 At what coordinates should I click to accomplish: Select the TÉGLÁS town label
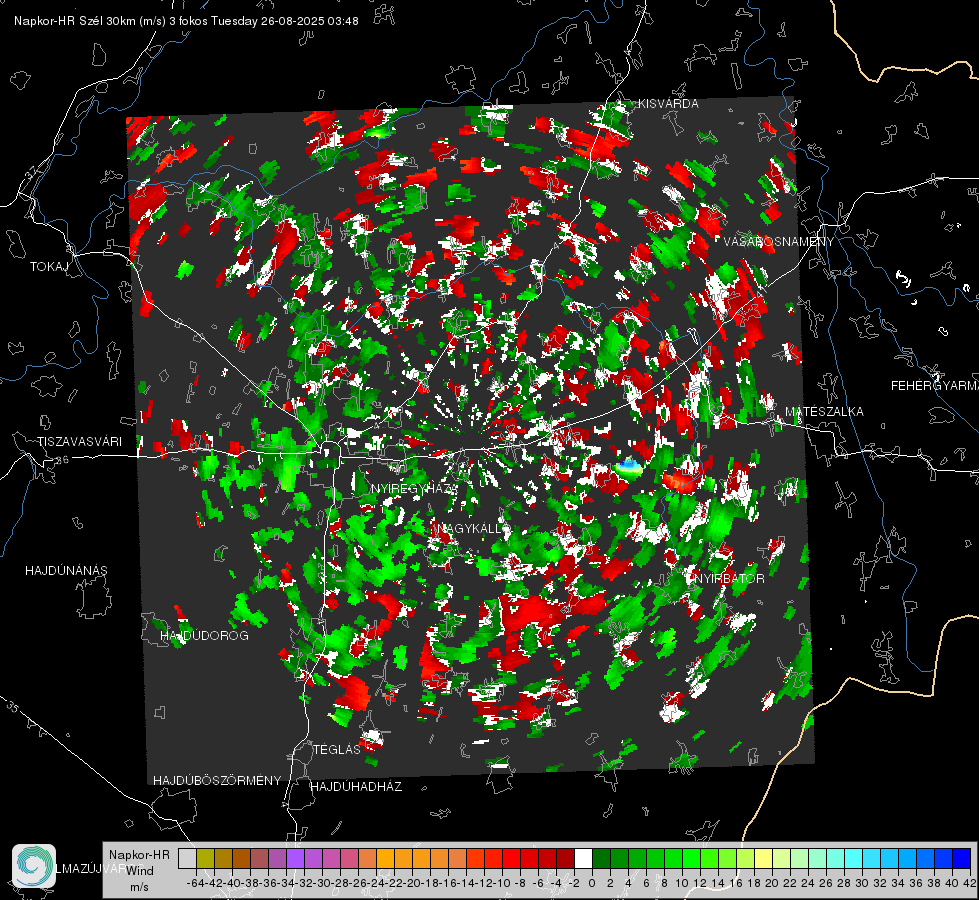tap(337, 749)
